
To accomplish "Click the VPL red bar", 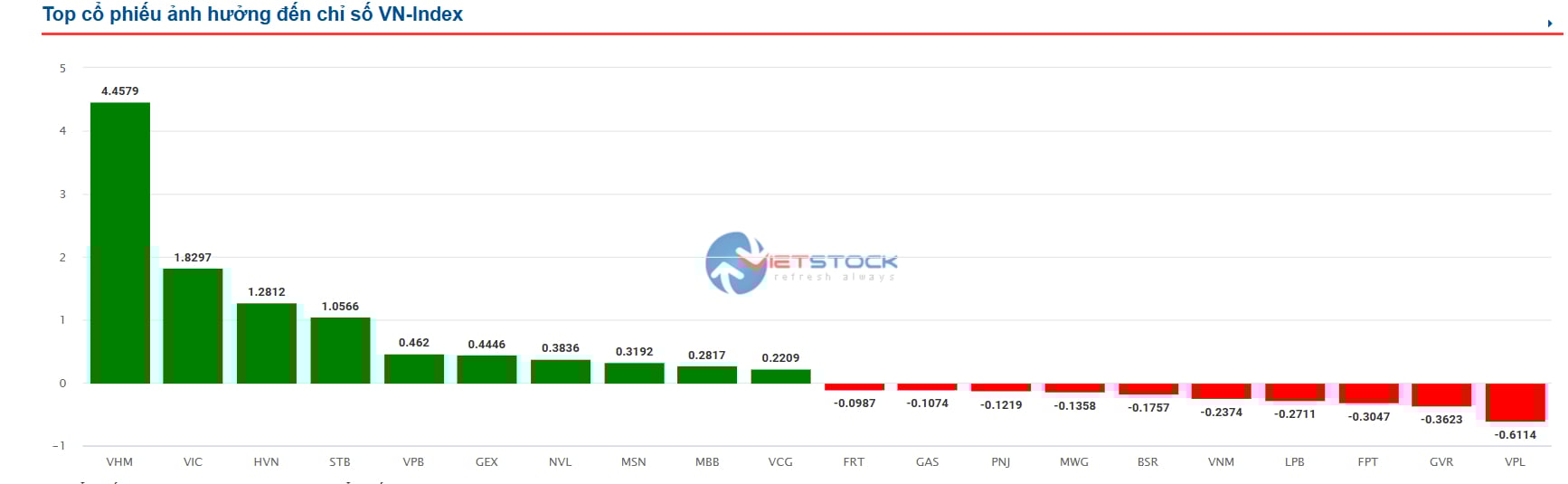I will pyautogui.click(x=1516, y=403).
